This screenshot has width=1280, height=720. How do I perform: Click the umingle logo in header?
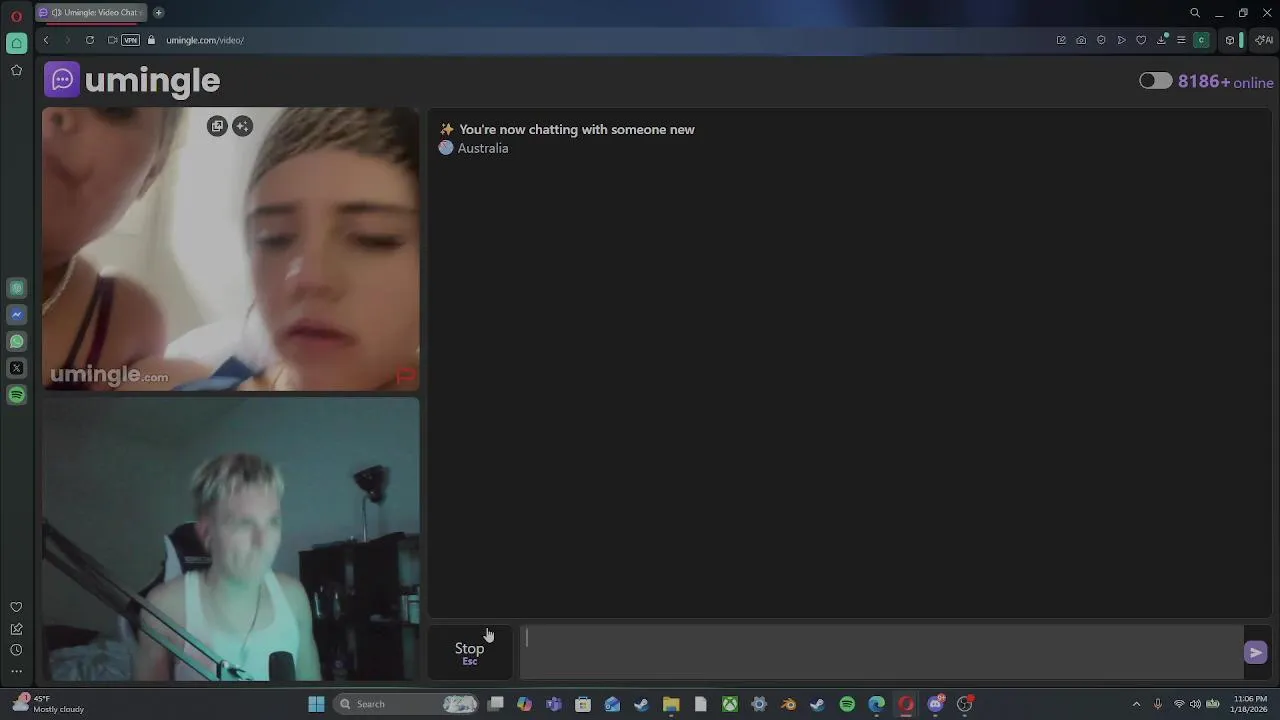tap(132, 80)
